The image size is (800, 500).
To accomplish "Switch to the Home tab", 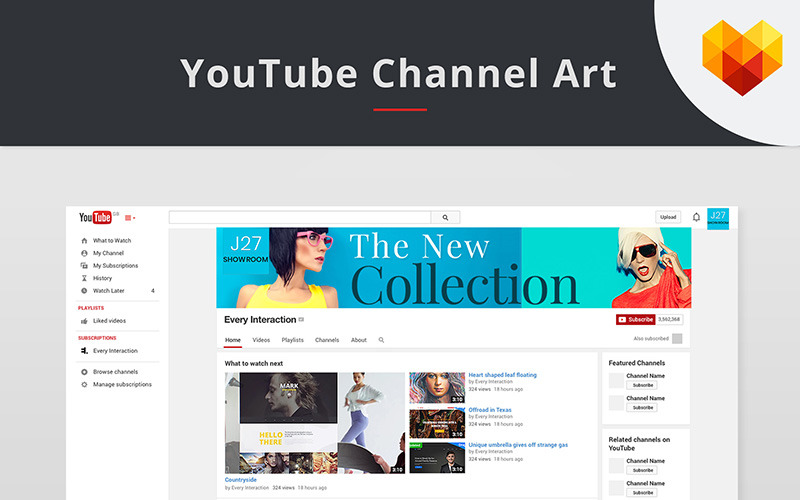I will (x=233, y=340).
